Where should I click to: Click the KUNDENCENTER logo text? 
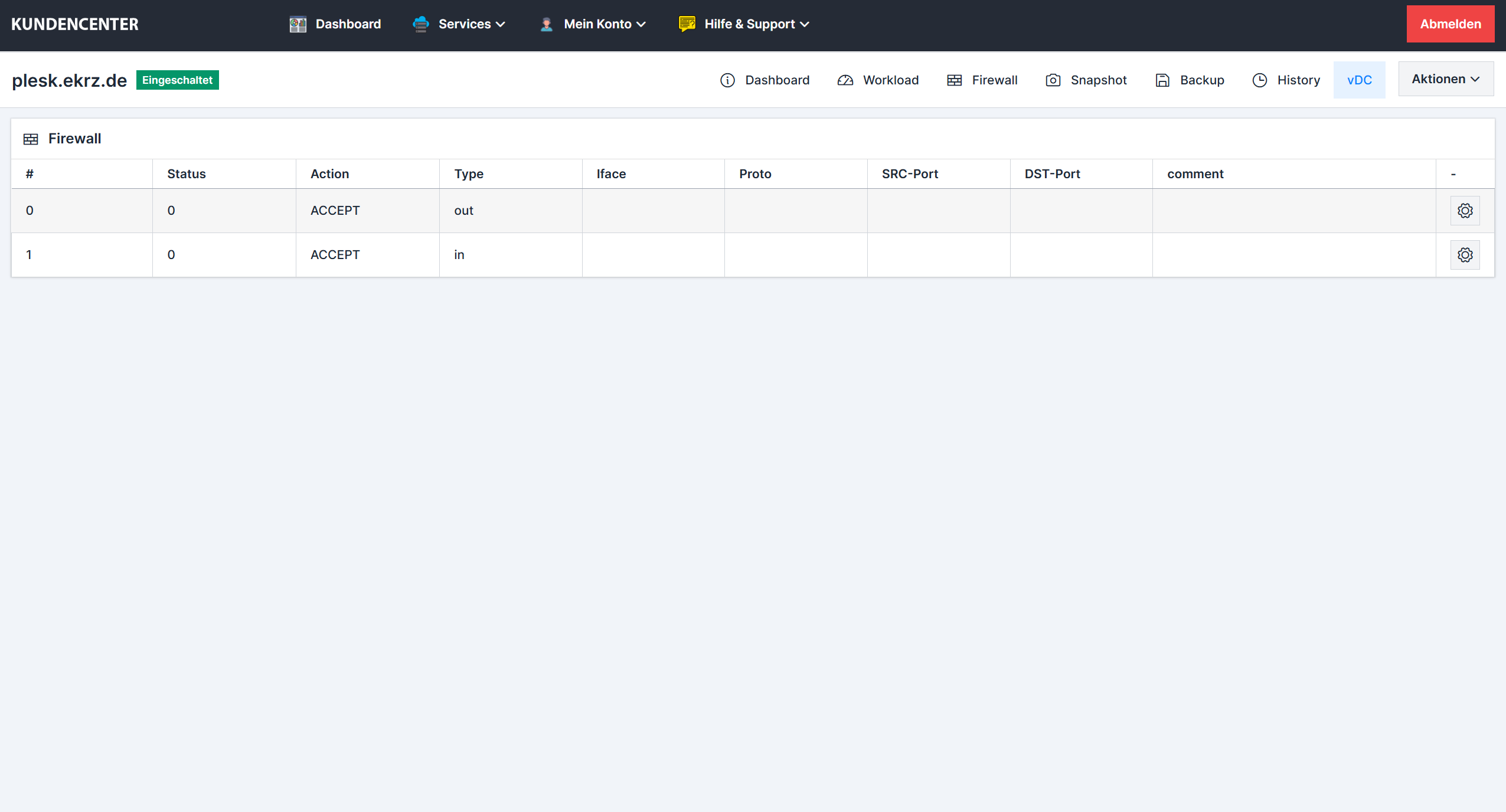click(x=75, y=24)
